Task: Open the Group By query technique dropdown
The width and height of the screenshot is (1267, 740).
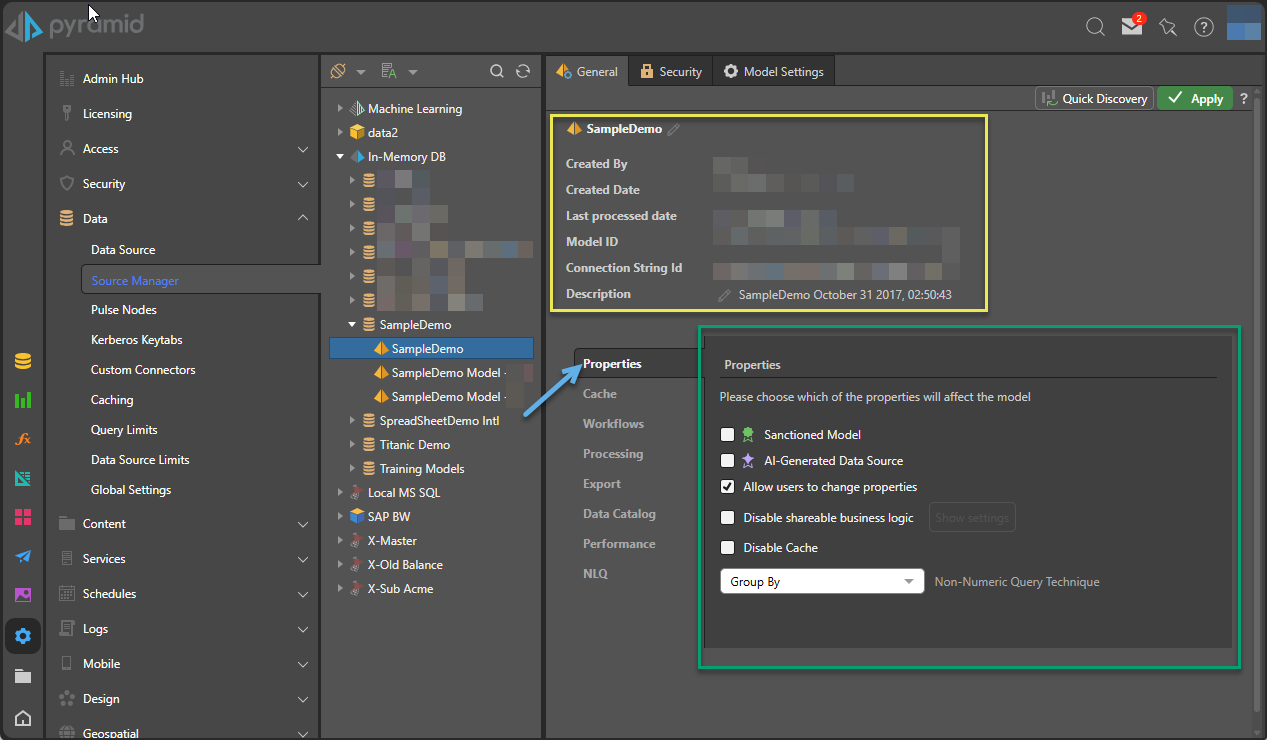Action: pos(822,581)
